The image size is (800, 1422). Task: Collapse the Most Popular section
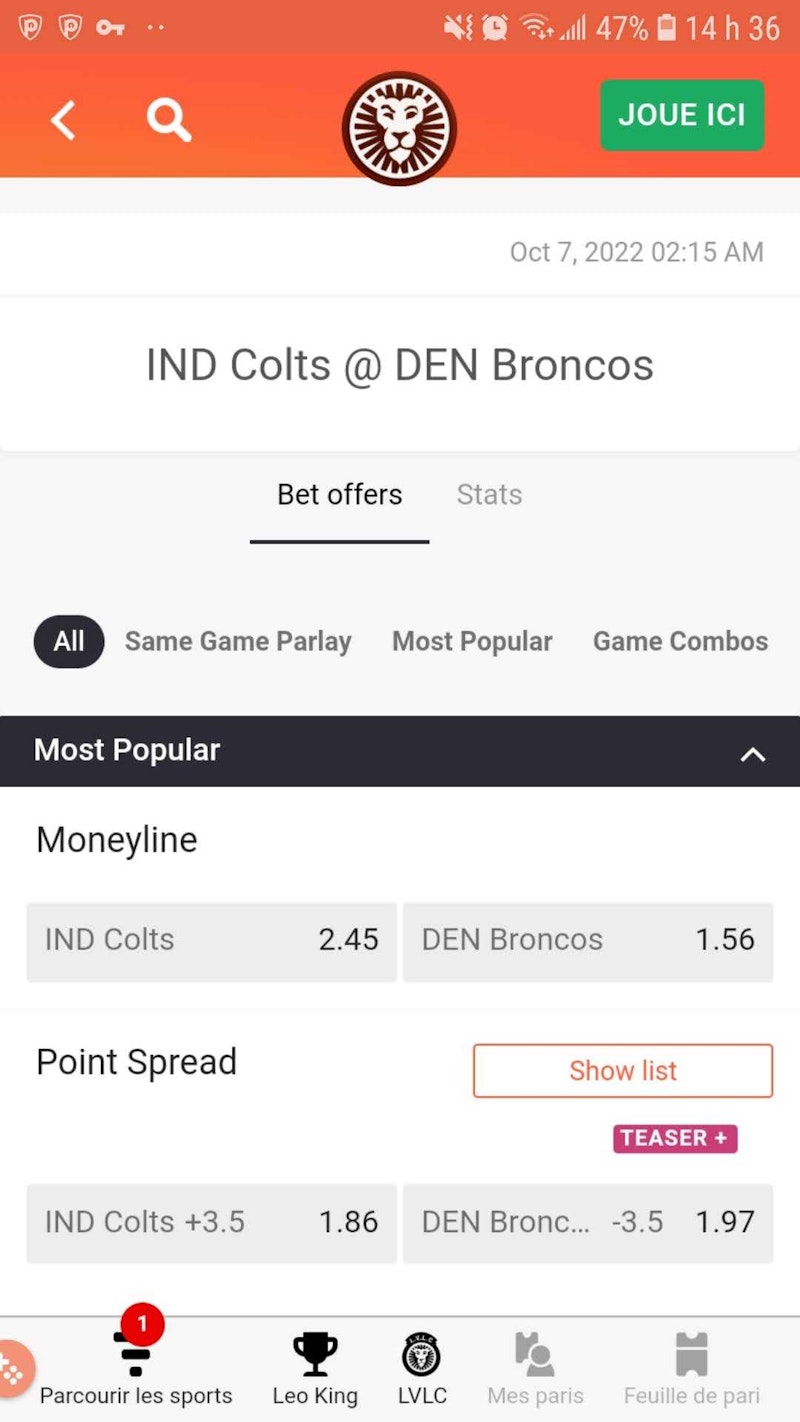tap(752, 754)
